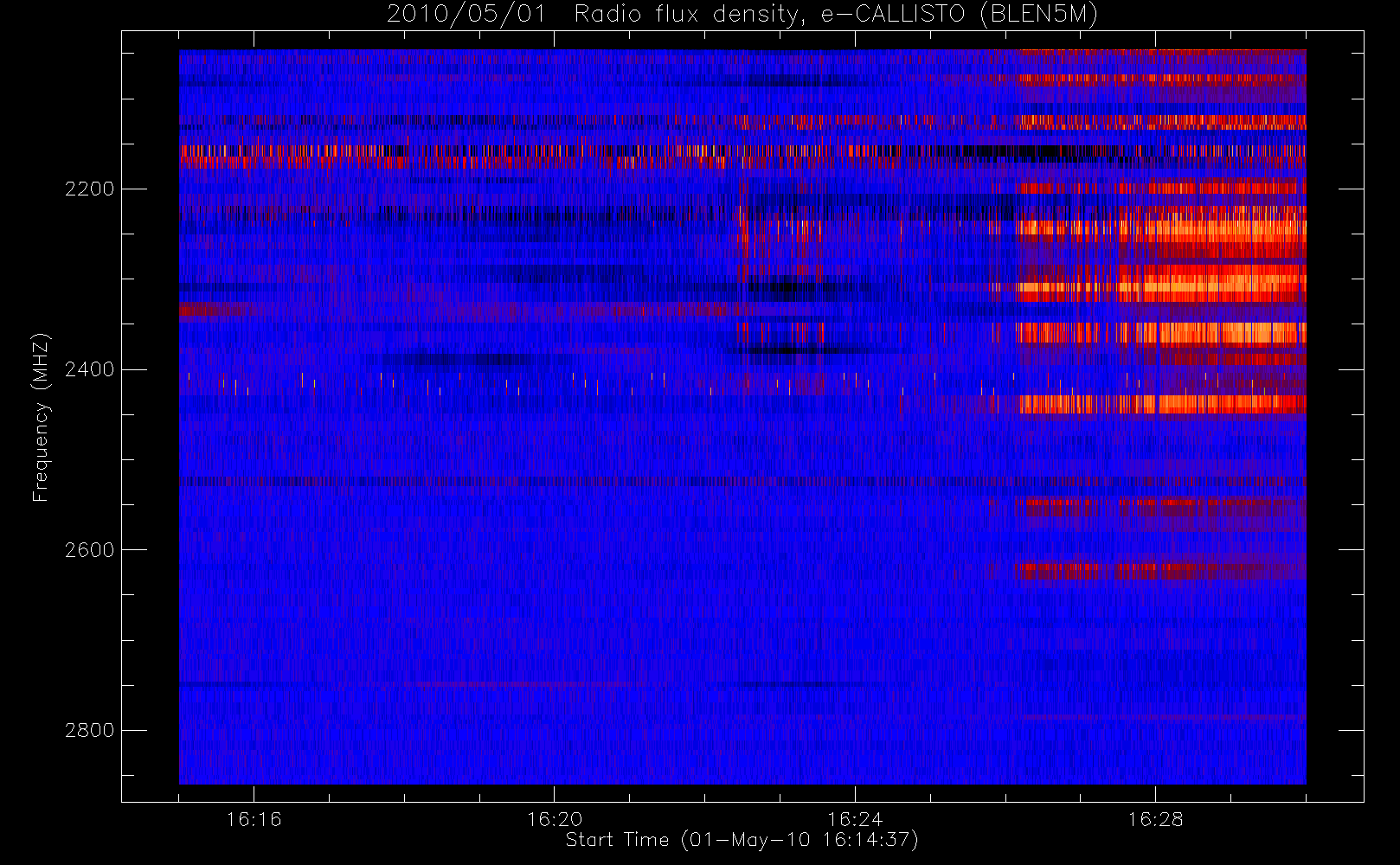Click the 2800 frequency tick label
The width and height of the screenshot is (1400, 865).
(89, 731)
